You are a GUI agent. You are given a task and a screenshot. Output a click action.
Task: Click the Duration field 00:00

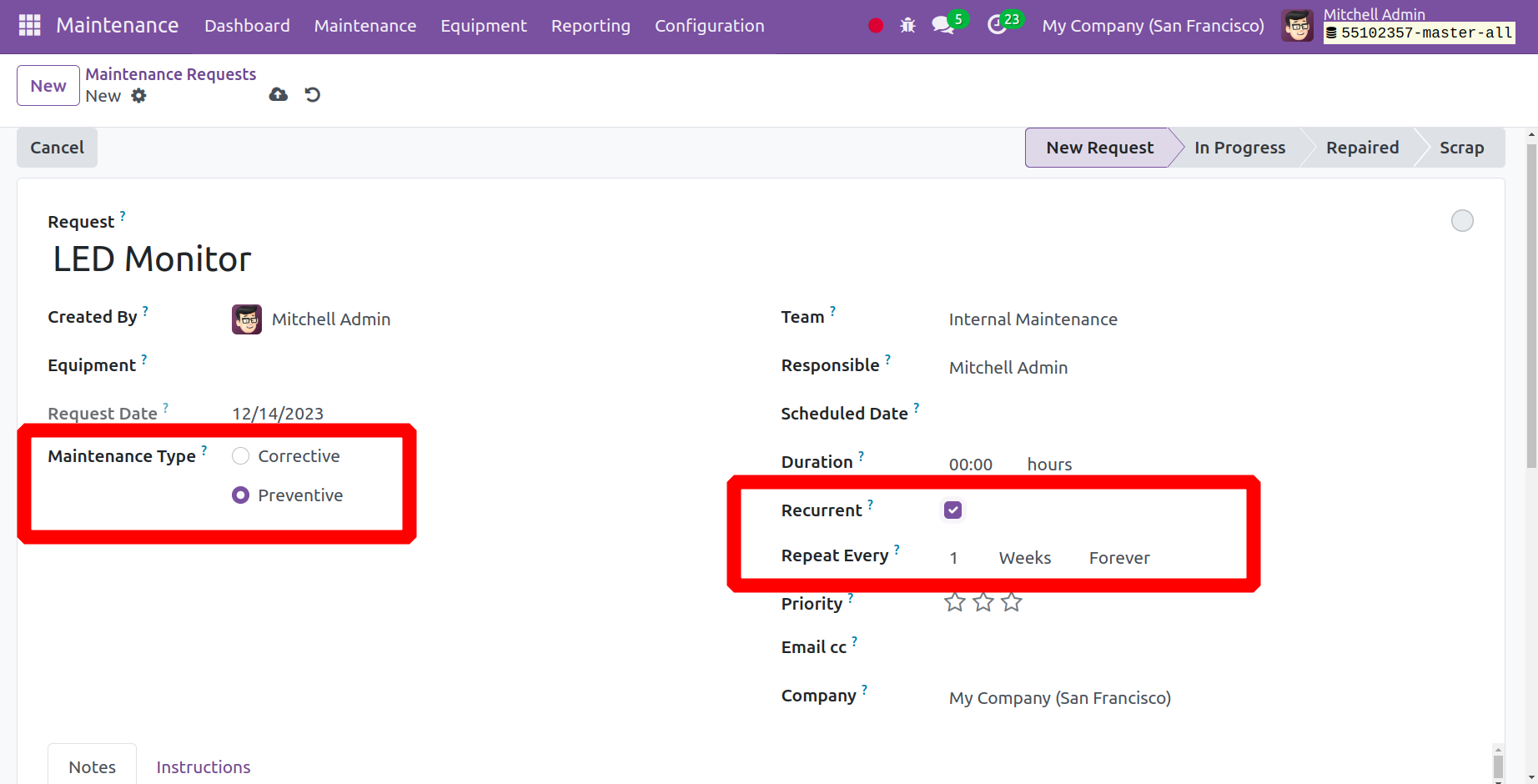(971, 465)
